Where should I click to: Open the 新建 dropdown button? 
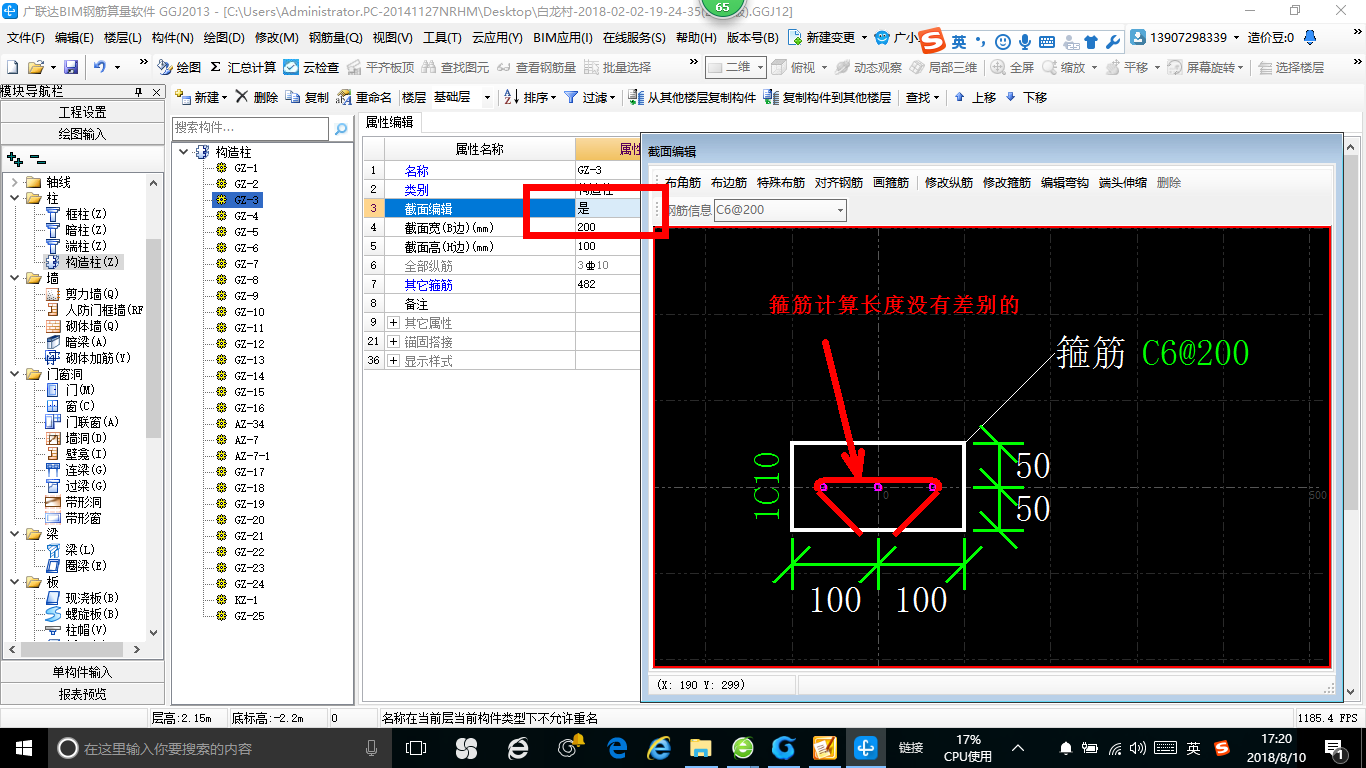203,97
